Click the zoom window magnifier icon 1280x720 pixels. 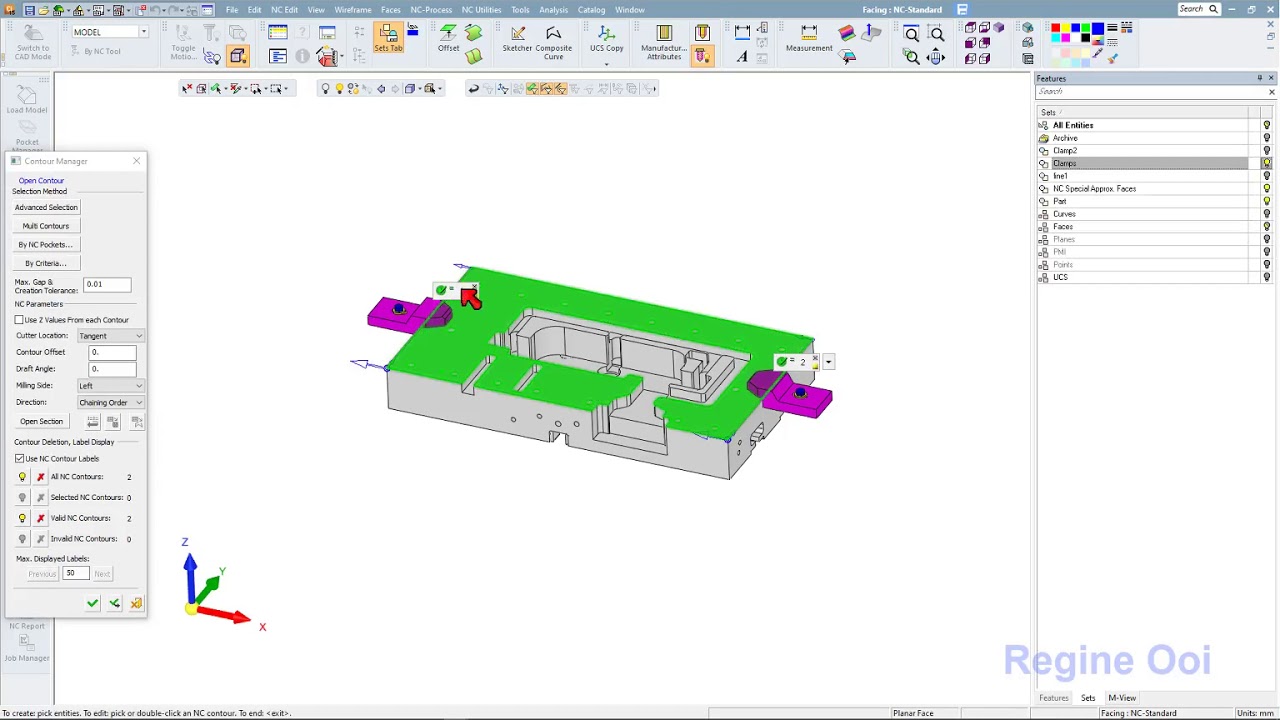(x=912, y=34)
